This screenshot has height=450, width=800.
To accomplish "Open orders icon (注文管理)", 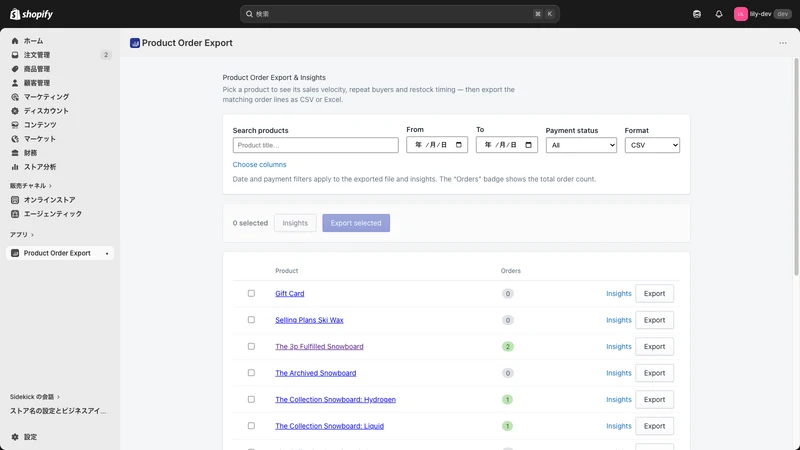I will tap(15, 55).
